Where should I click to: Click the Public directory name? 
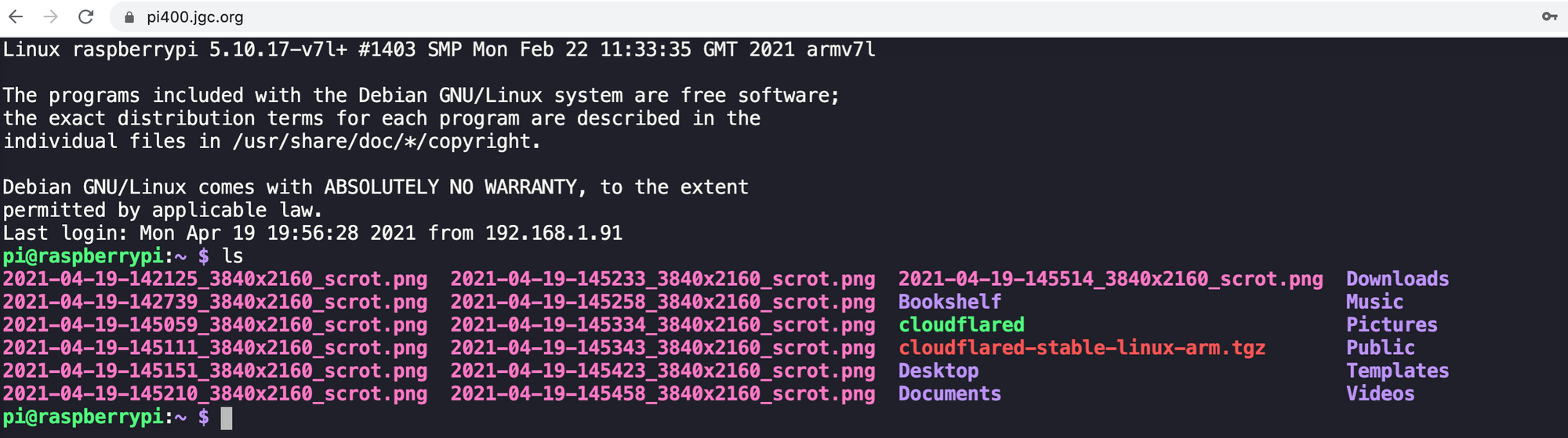(x=1380, y=348)
